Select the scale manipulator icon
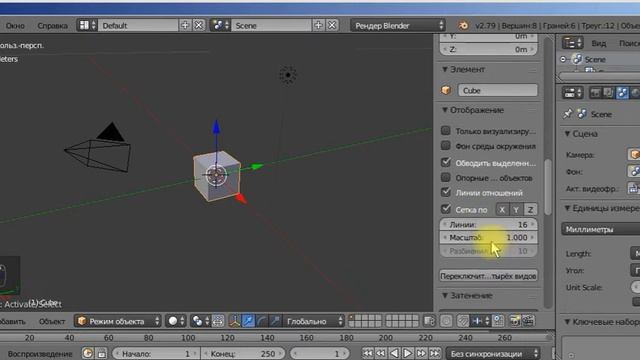The height and width of the screenshot is (360, 640). pyautogui.click(x=275, y=321)
